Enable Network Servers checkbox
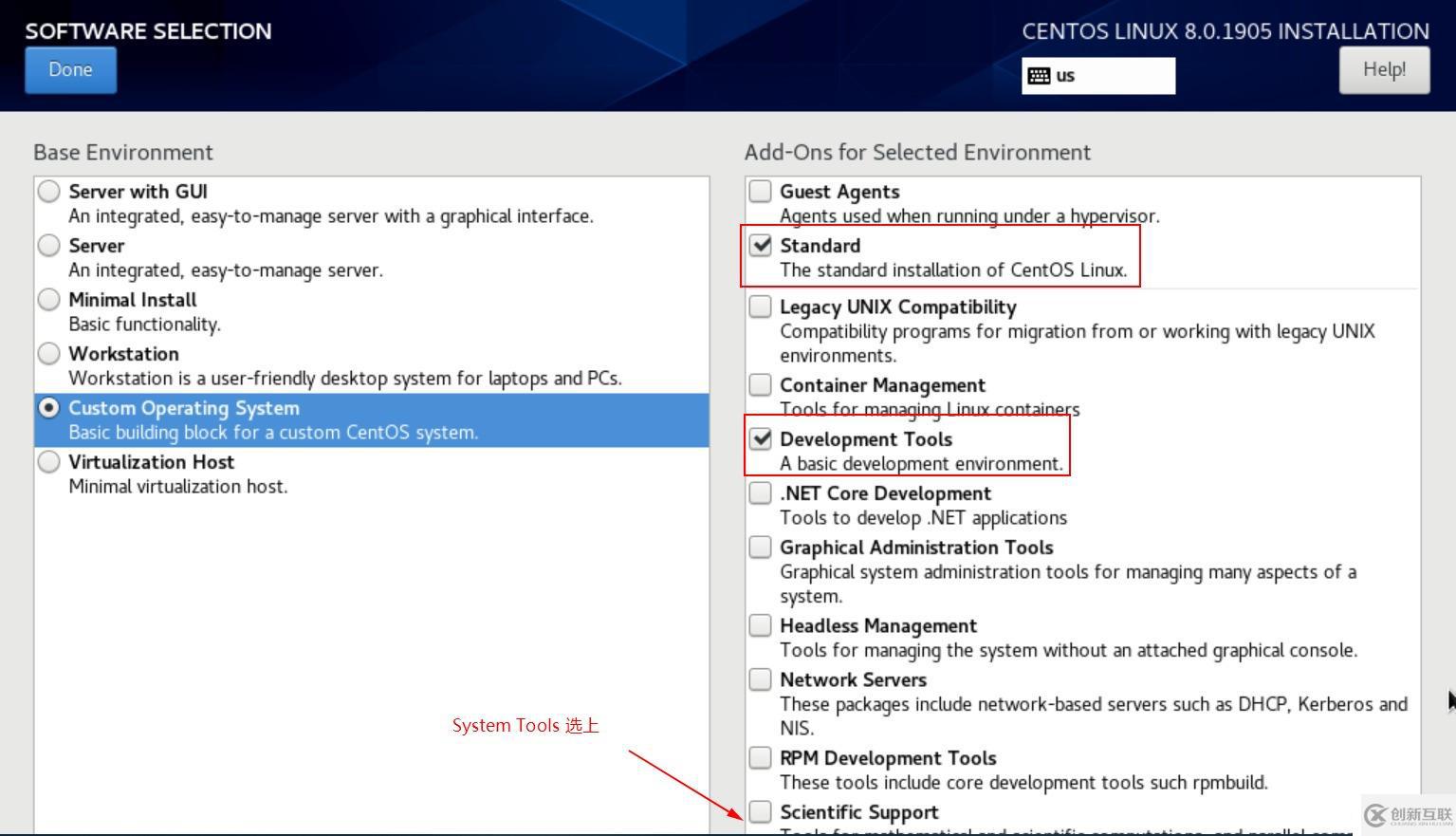The height and width of the screenshot is (836, 1456). coord(760,679)
